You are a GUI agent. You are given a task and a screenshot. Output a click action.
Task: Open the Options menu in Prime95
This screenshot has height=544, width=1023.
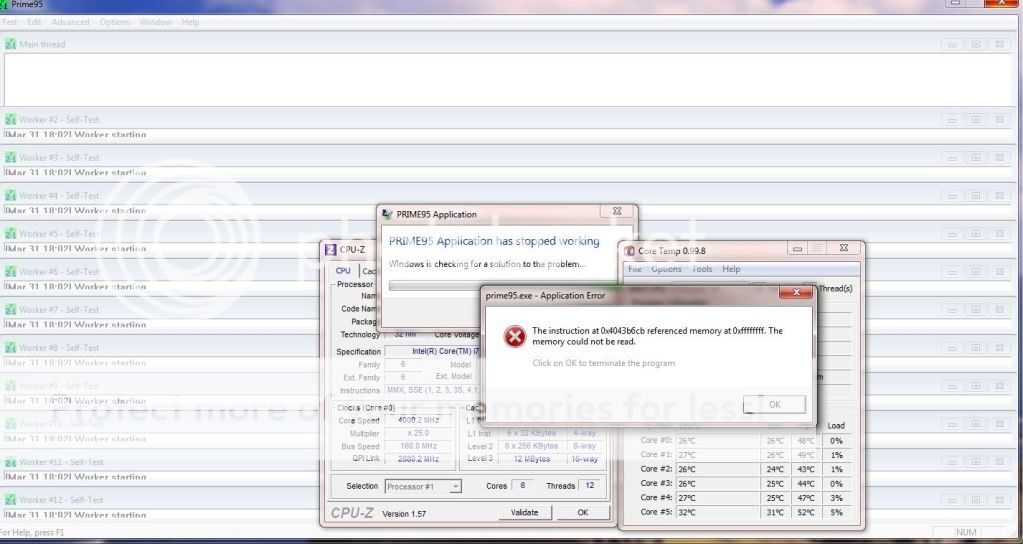[115, 22]
